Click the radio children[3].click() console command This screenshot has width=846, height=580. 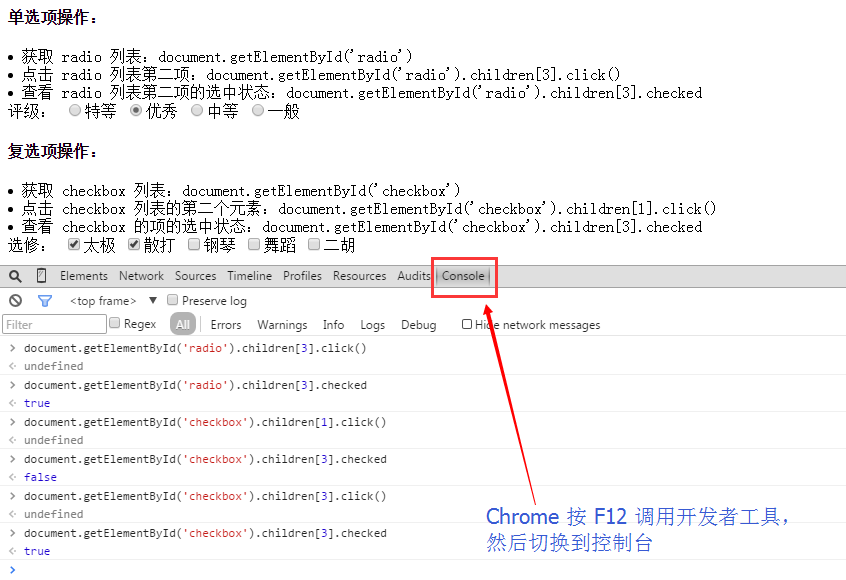[x=195, y=348]
